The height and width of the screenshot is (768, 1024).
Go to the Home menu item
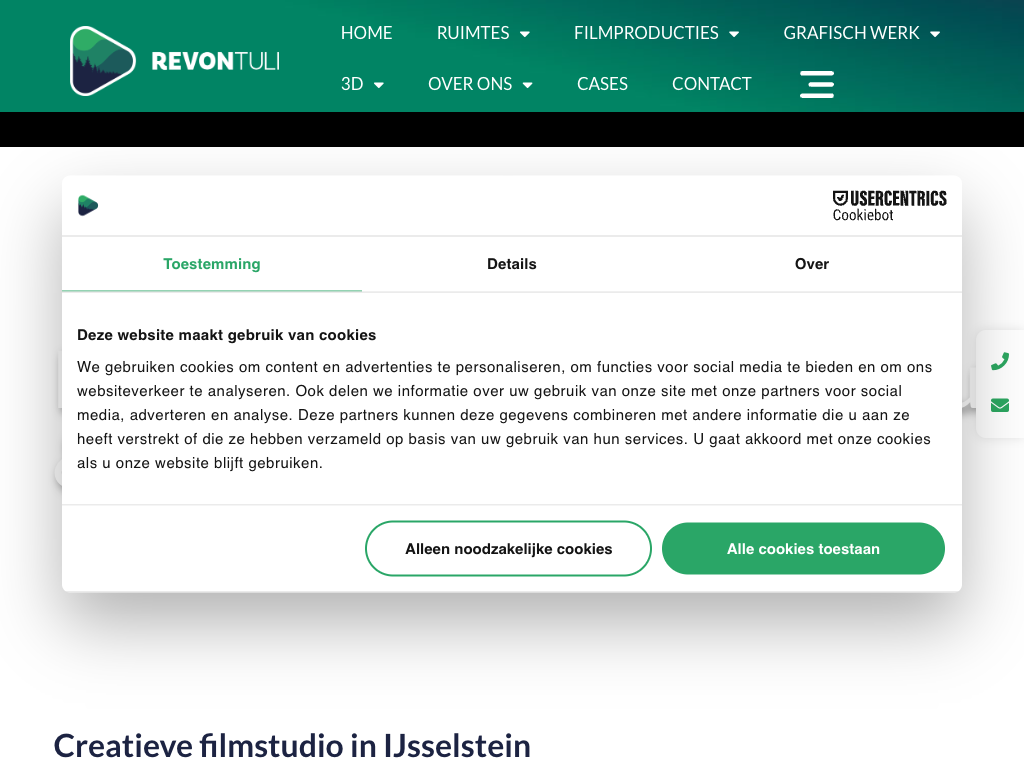click(366, 33)
